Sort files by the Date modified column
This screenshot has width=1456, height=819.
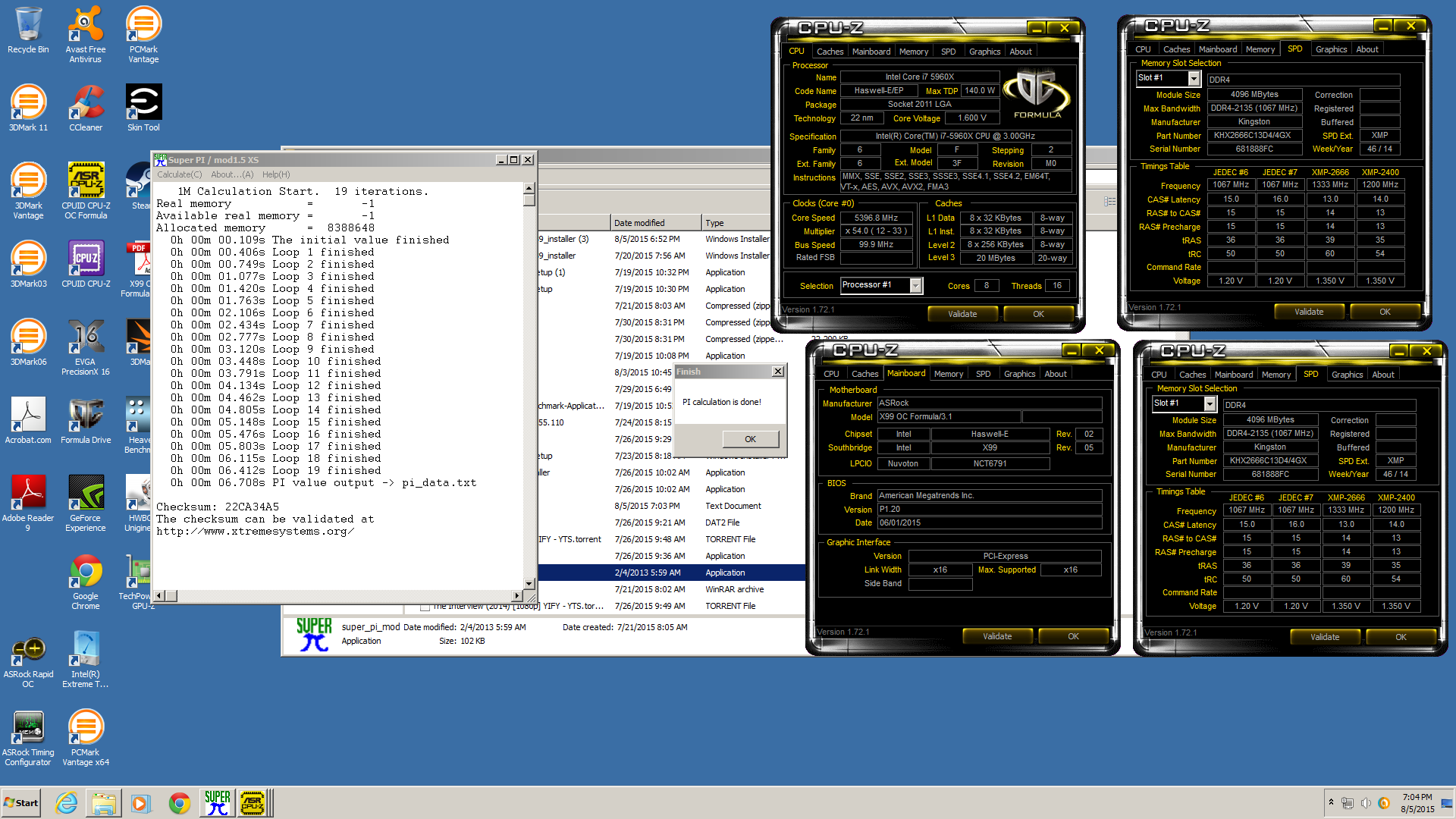(656, 223)
